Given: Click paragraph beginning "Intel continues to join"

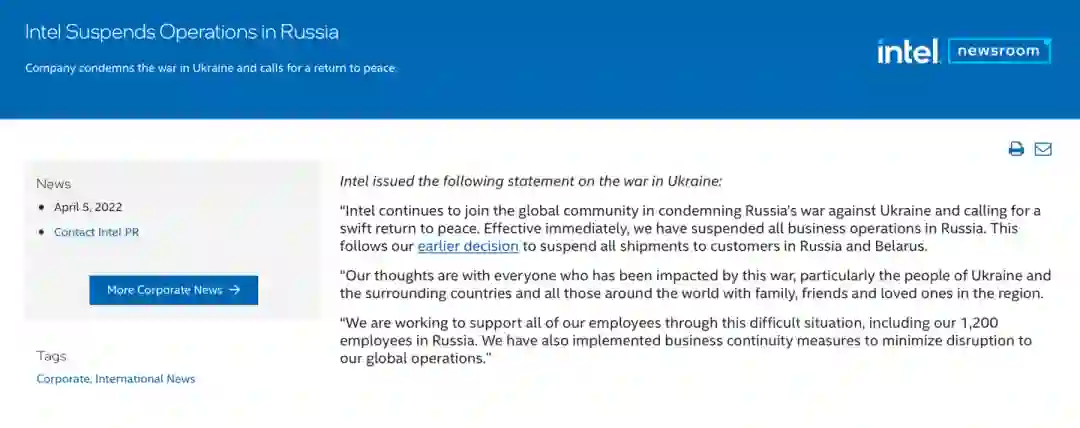Looking at the screenshot, I should [690, 228].
